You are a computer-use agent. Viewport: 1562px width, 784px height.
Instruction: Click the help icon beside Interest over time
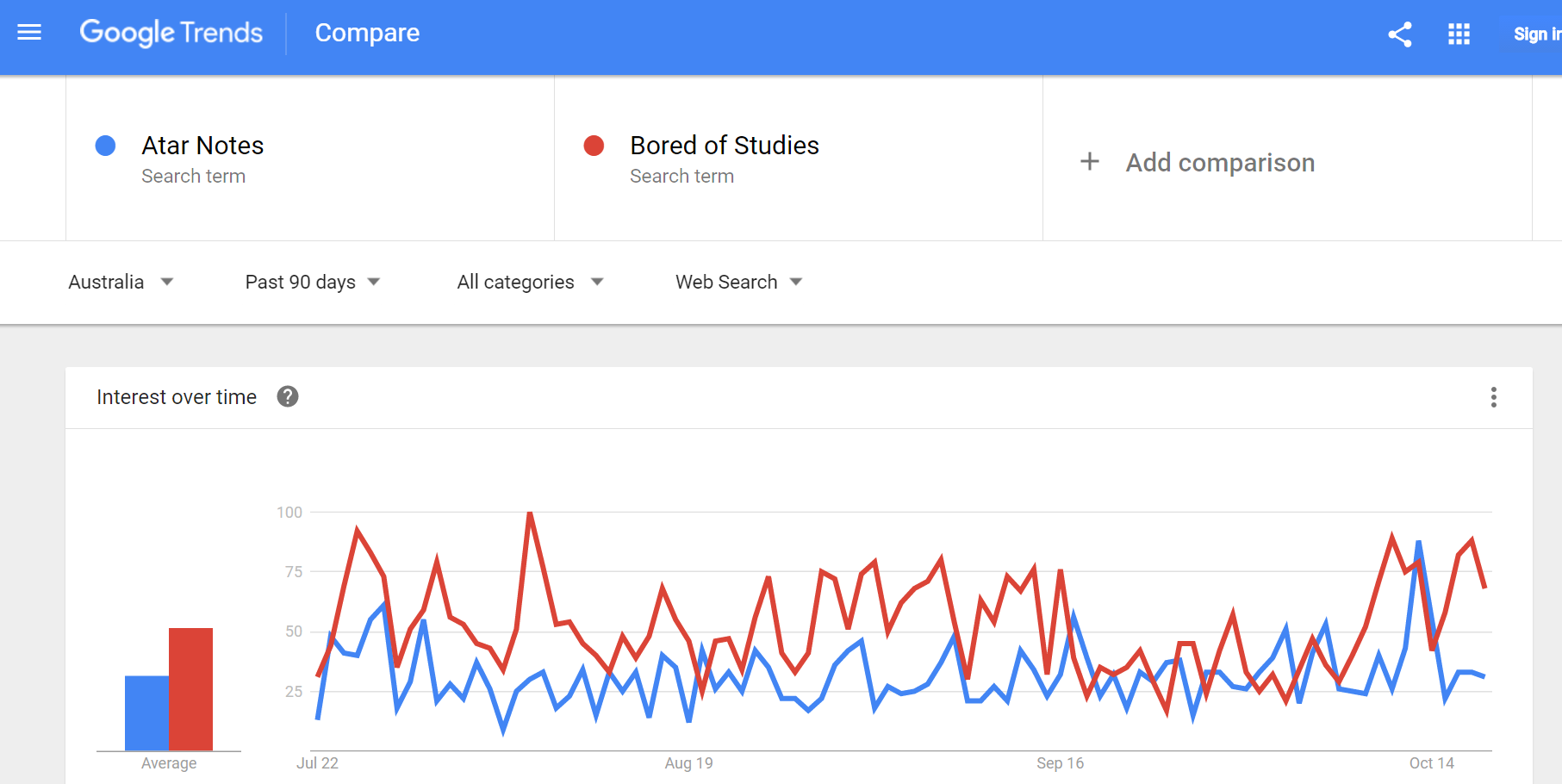pyautogui.click(x=288, y=396)
